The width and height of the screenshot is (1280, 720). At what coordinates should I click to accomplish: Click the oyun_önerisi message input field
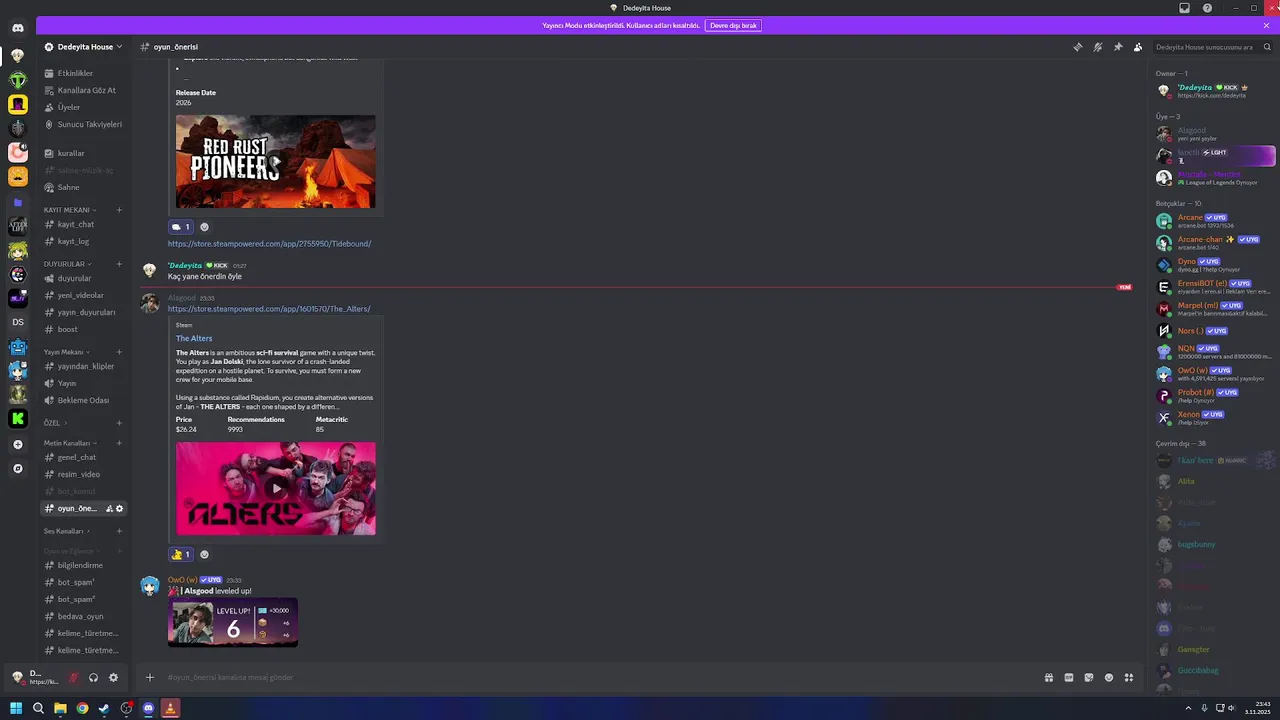tap(600, 677)
